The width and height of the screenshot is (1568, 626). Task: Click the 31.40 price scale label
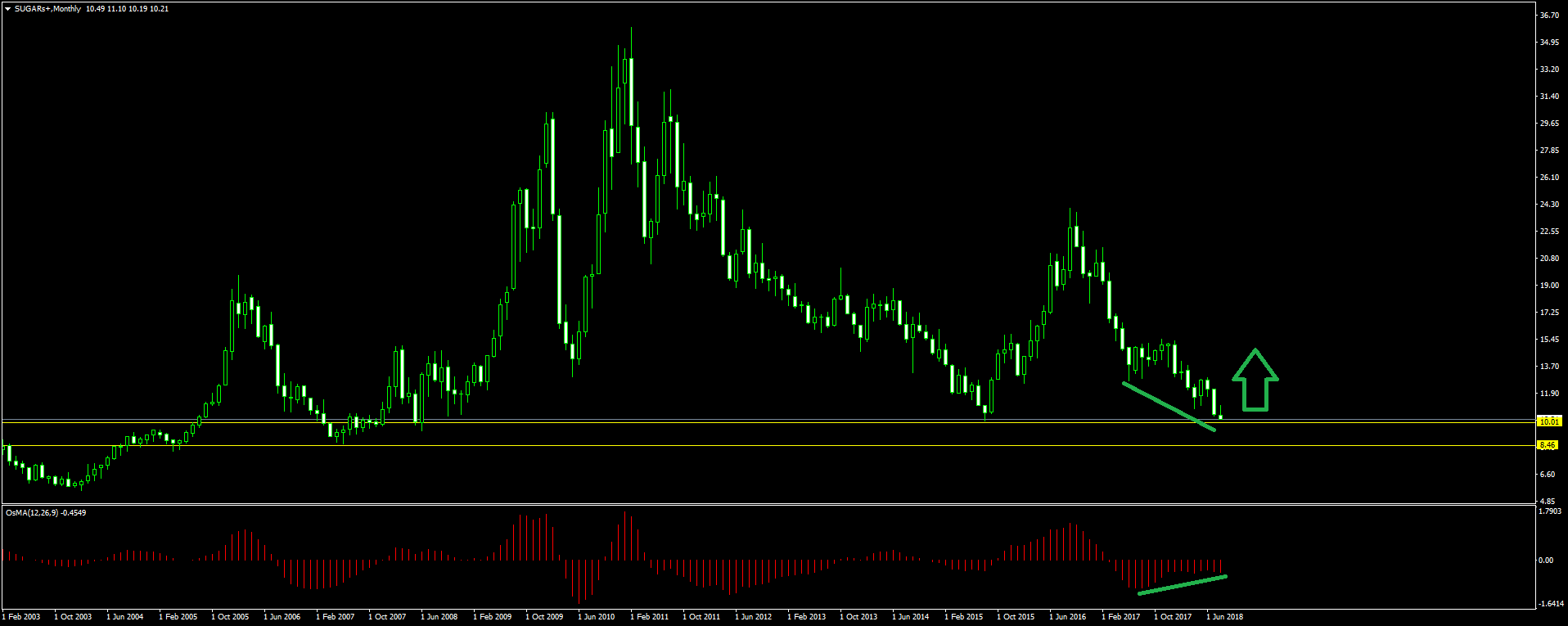click(1549, 97)
